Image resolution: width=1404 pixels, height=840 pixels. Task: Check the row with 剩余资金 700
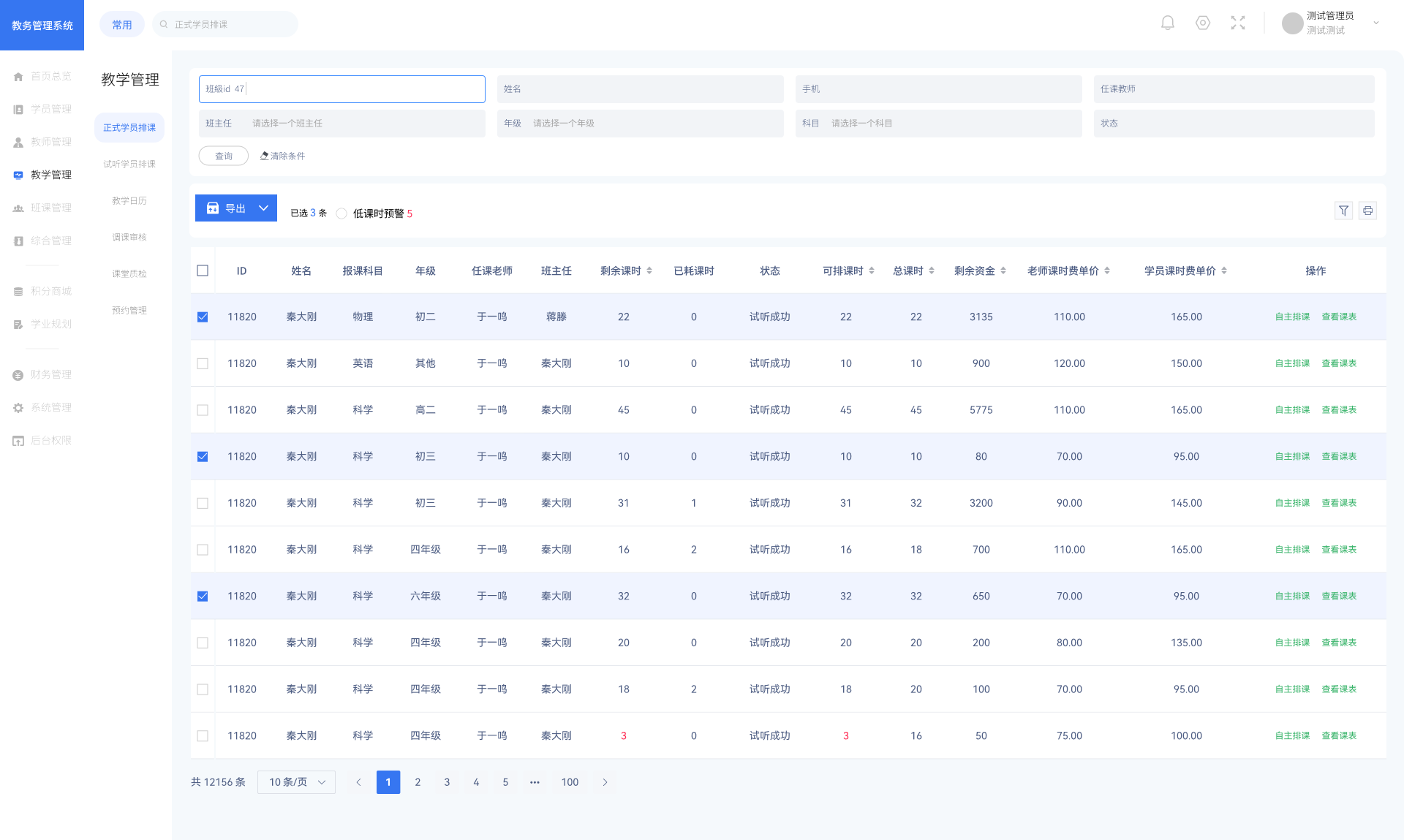[x=203, y=550]
